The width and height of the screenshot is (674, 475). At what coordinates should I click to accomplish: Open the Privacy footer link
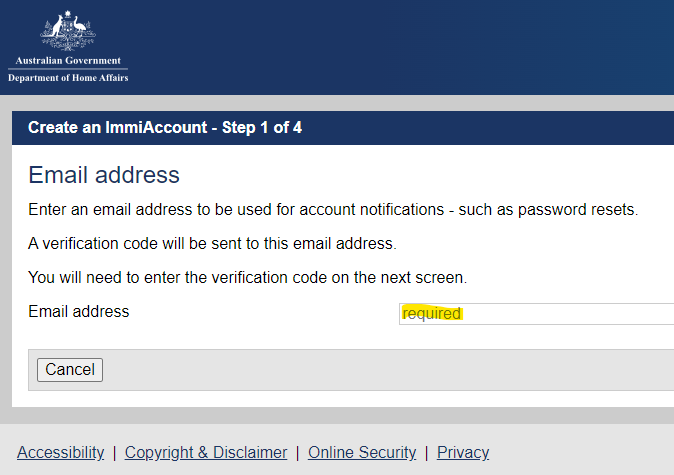463,453
